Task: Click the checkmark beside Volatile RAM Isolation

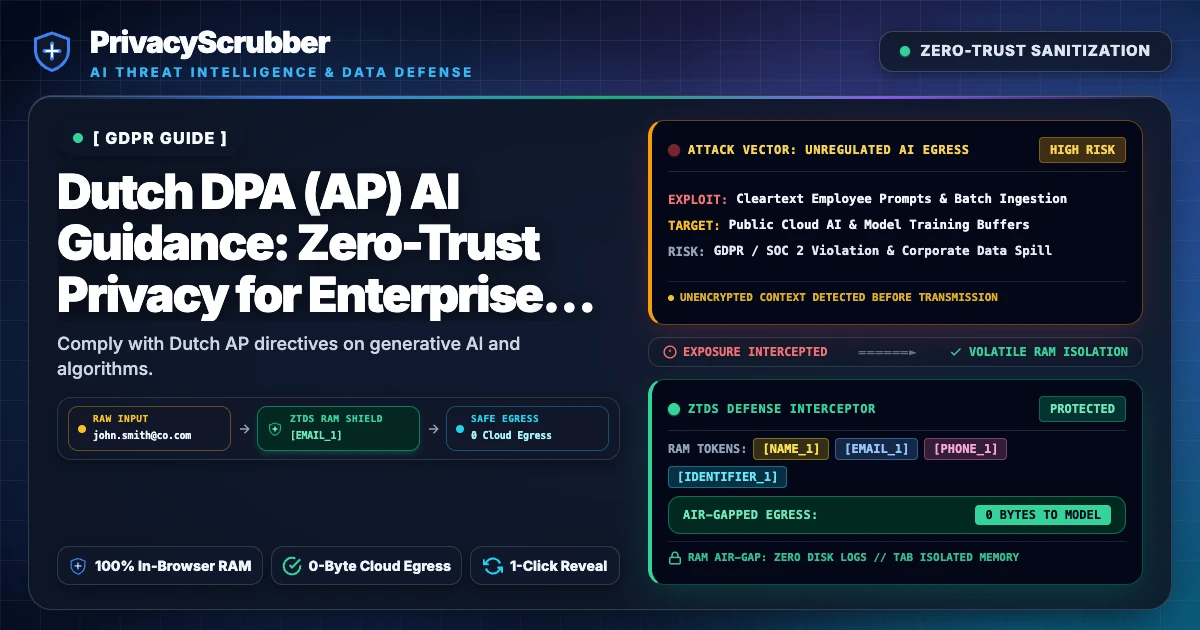Action: tap(956, 352)
